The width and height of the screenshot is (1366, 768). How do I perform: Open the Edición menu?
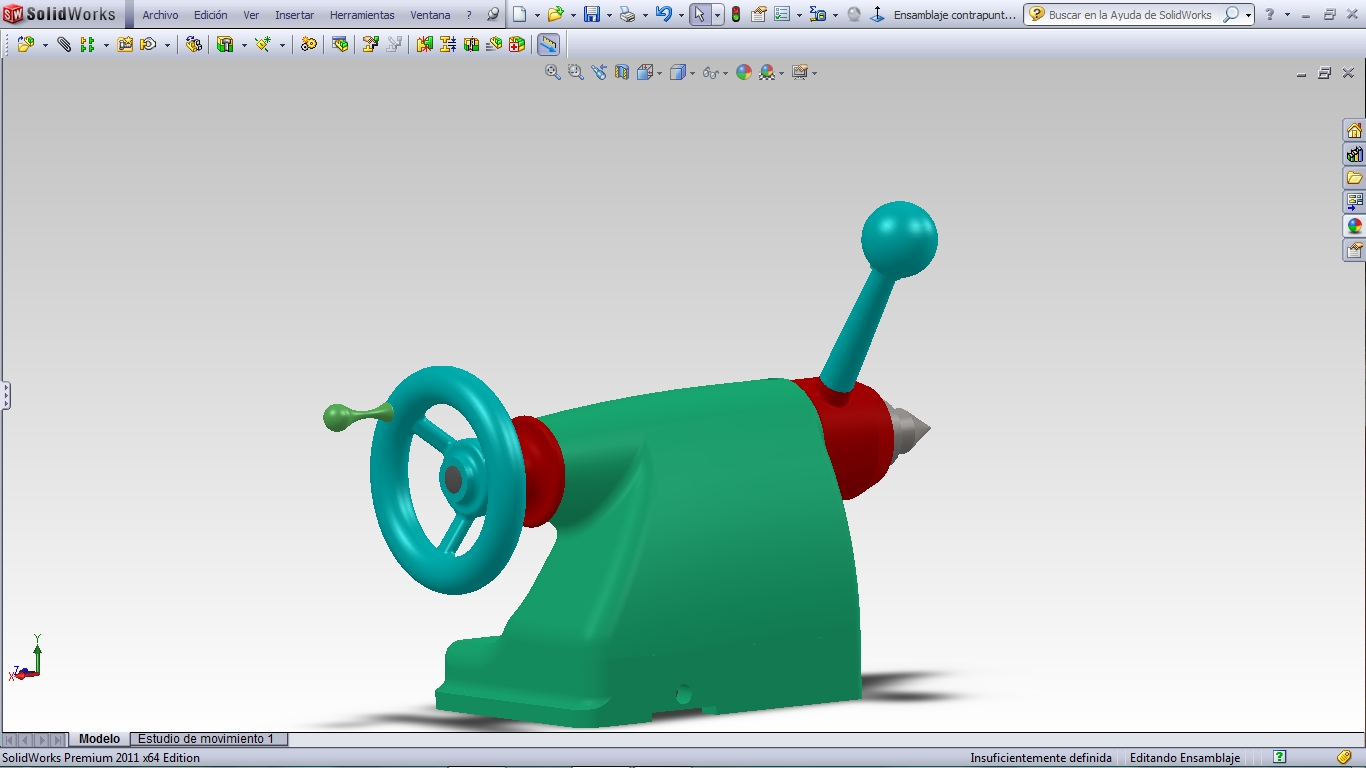point(210,15)
